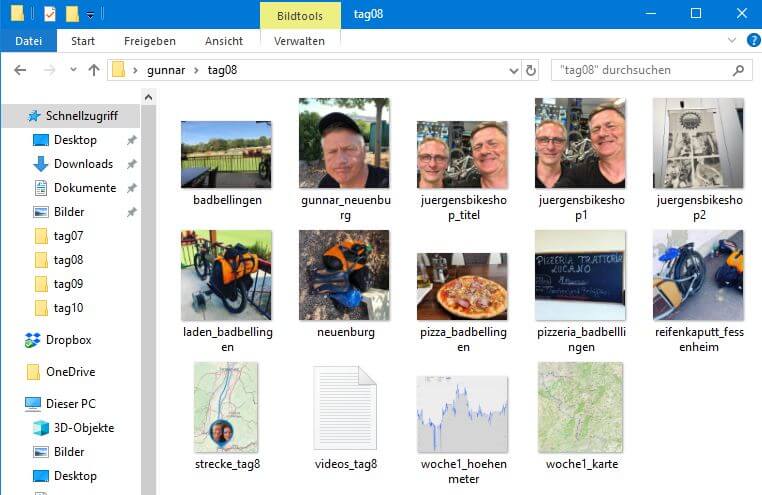
Task: Click the properties icon in title bar
Action: pyautogui.click(x=50, y=14)
